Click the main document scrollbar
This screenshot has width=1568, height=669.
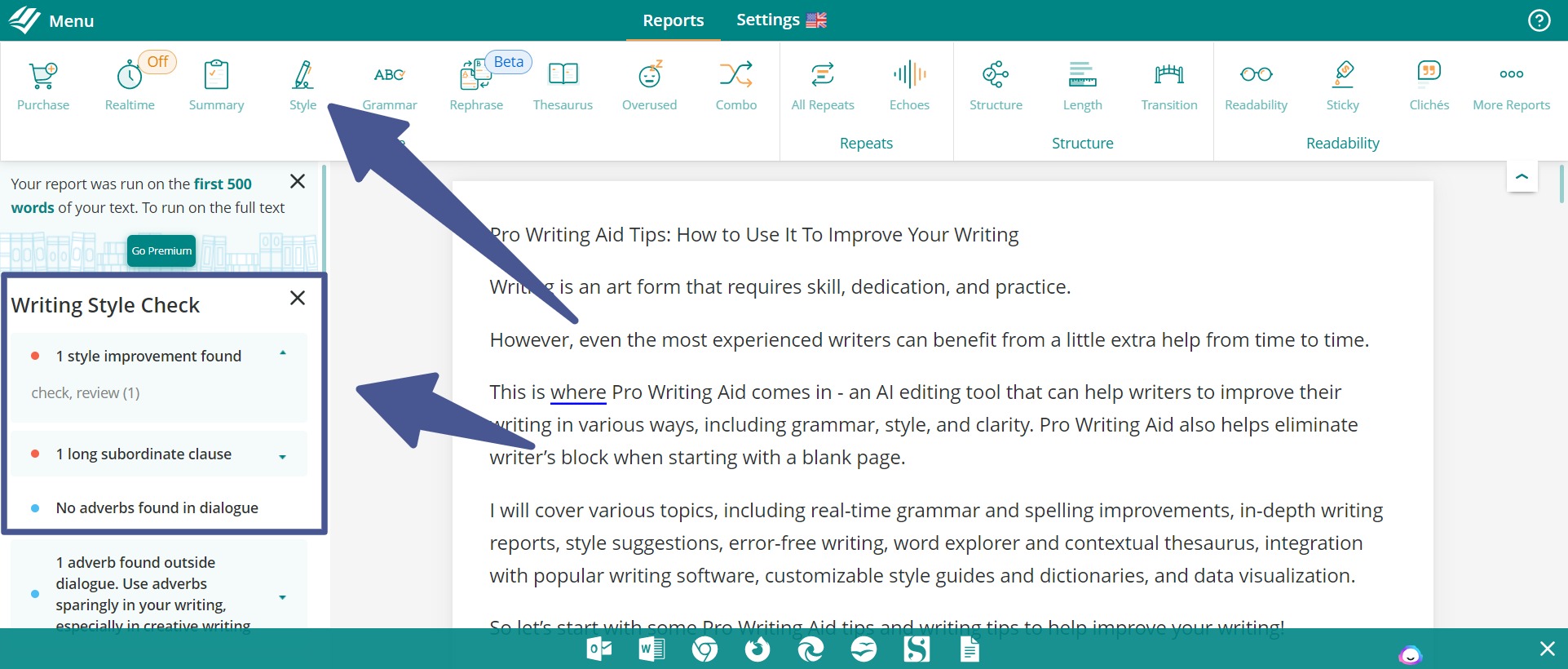[x=1561, y=184]
